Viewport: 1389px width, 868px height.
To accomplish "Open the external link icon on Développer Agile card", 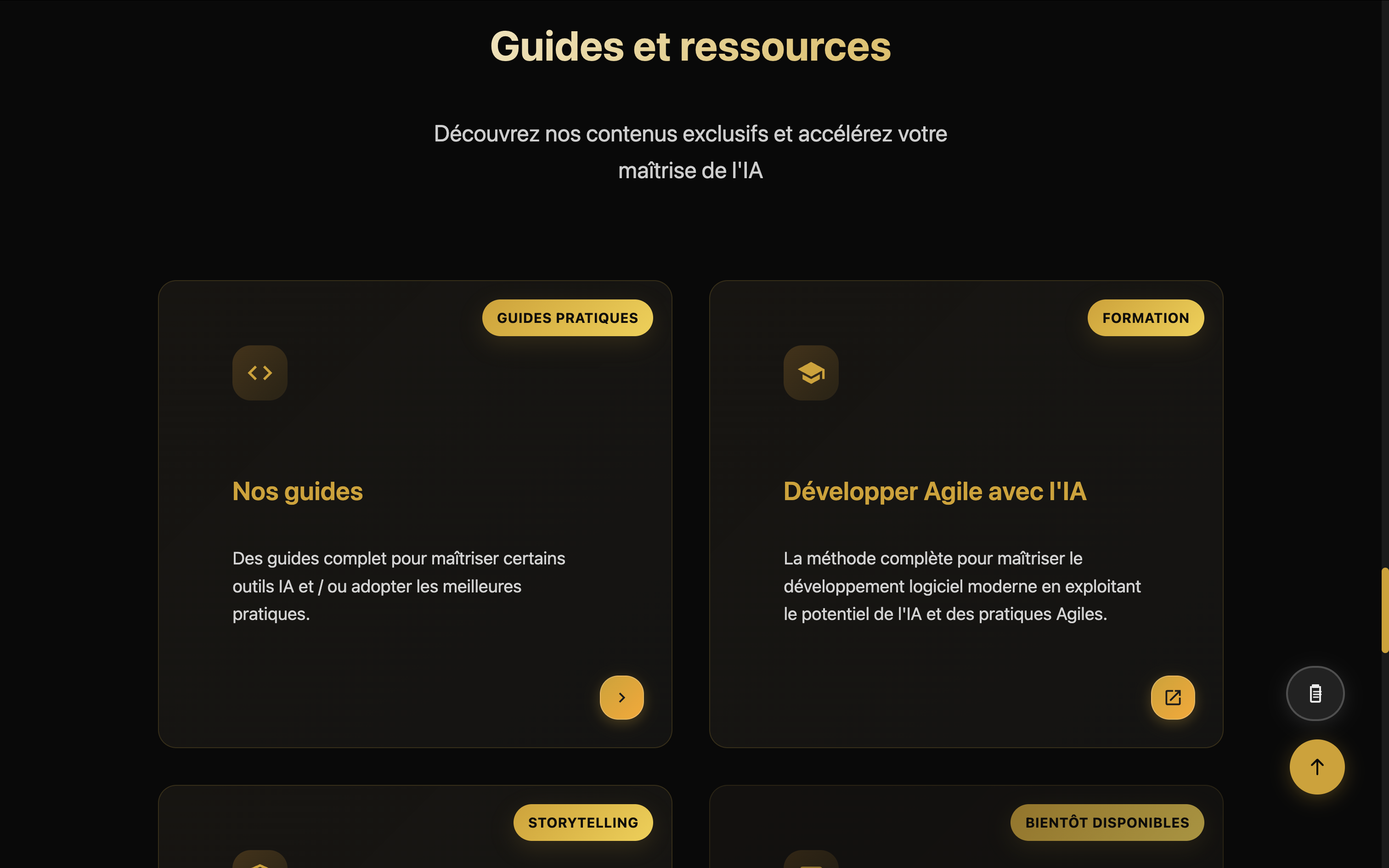I will [1173, 697].
